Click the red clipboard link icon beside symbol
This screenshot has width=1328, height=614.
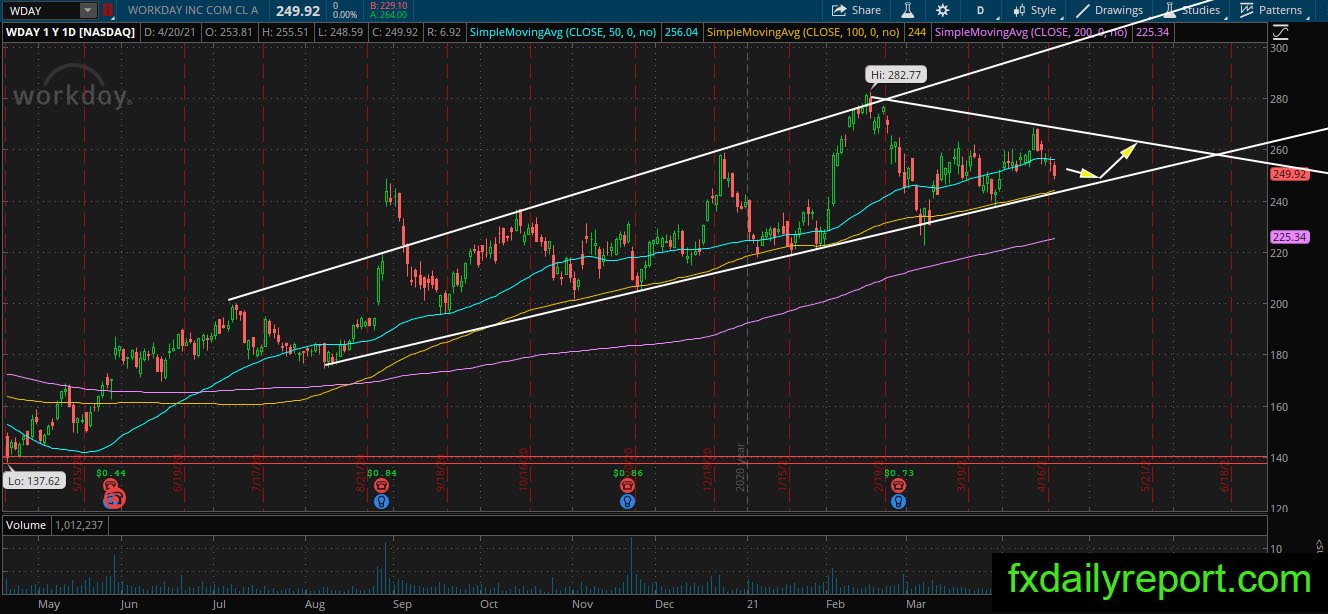coord(107,10)
